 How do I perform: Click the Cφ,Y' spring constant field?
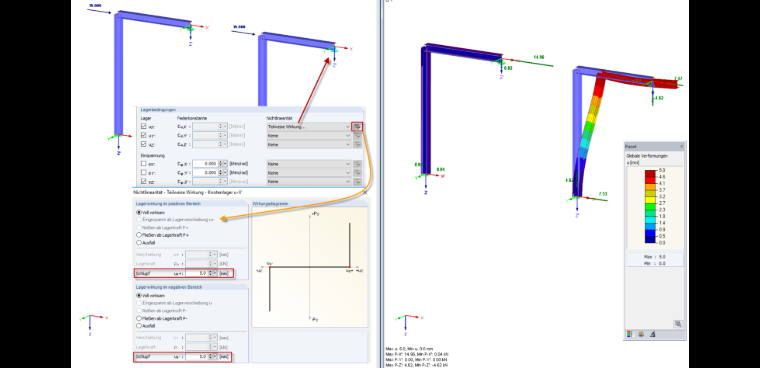pos(205,173)
